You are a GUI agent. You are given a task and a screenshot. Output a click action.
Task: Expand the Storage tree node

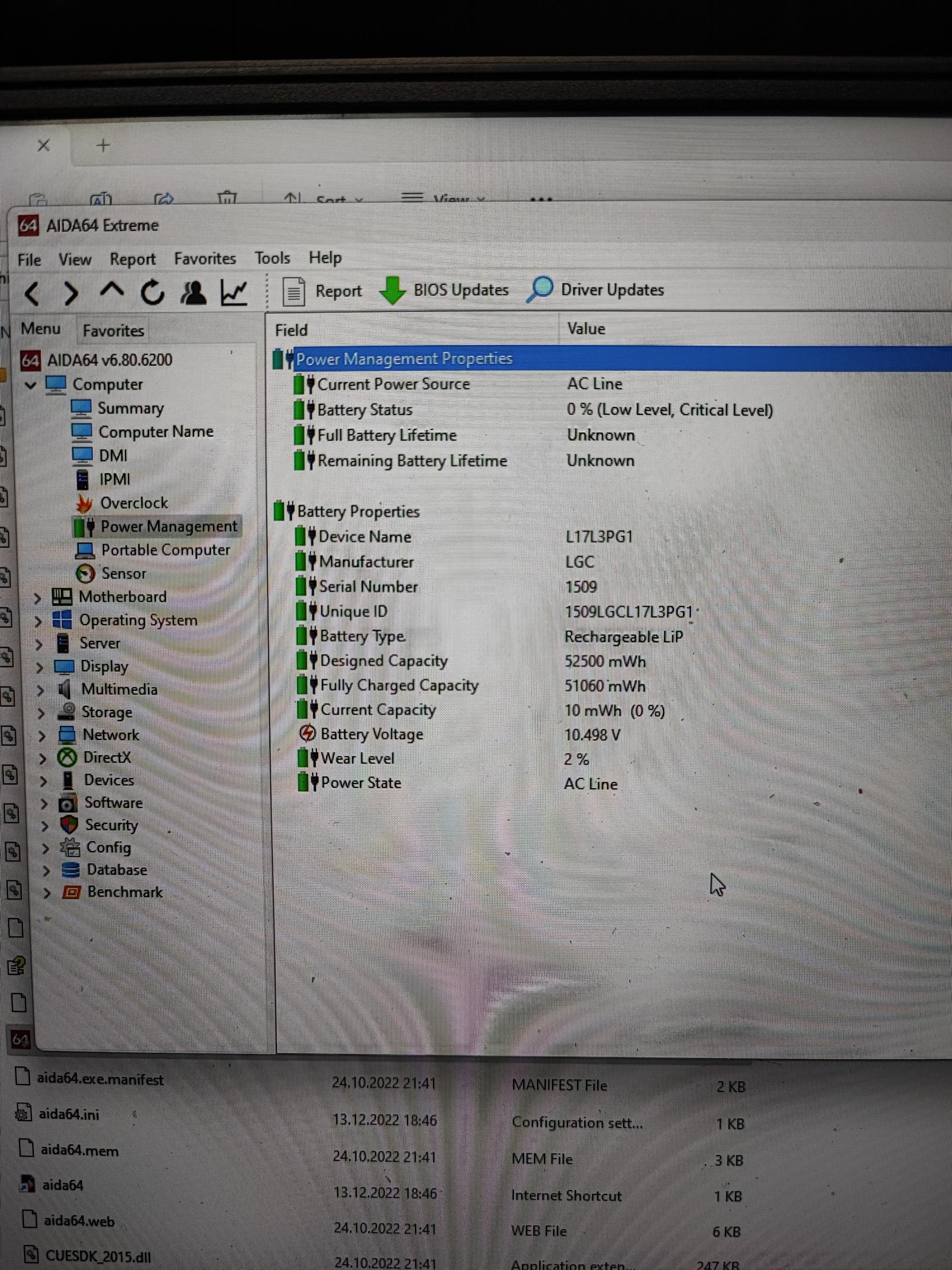tap(41, 713)
